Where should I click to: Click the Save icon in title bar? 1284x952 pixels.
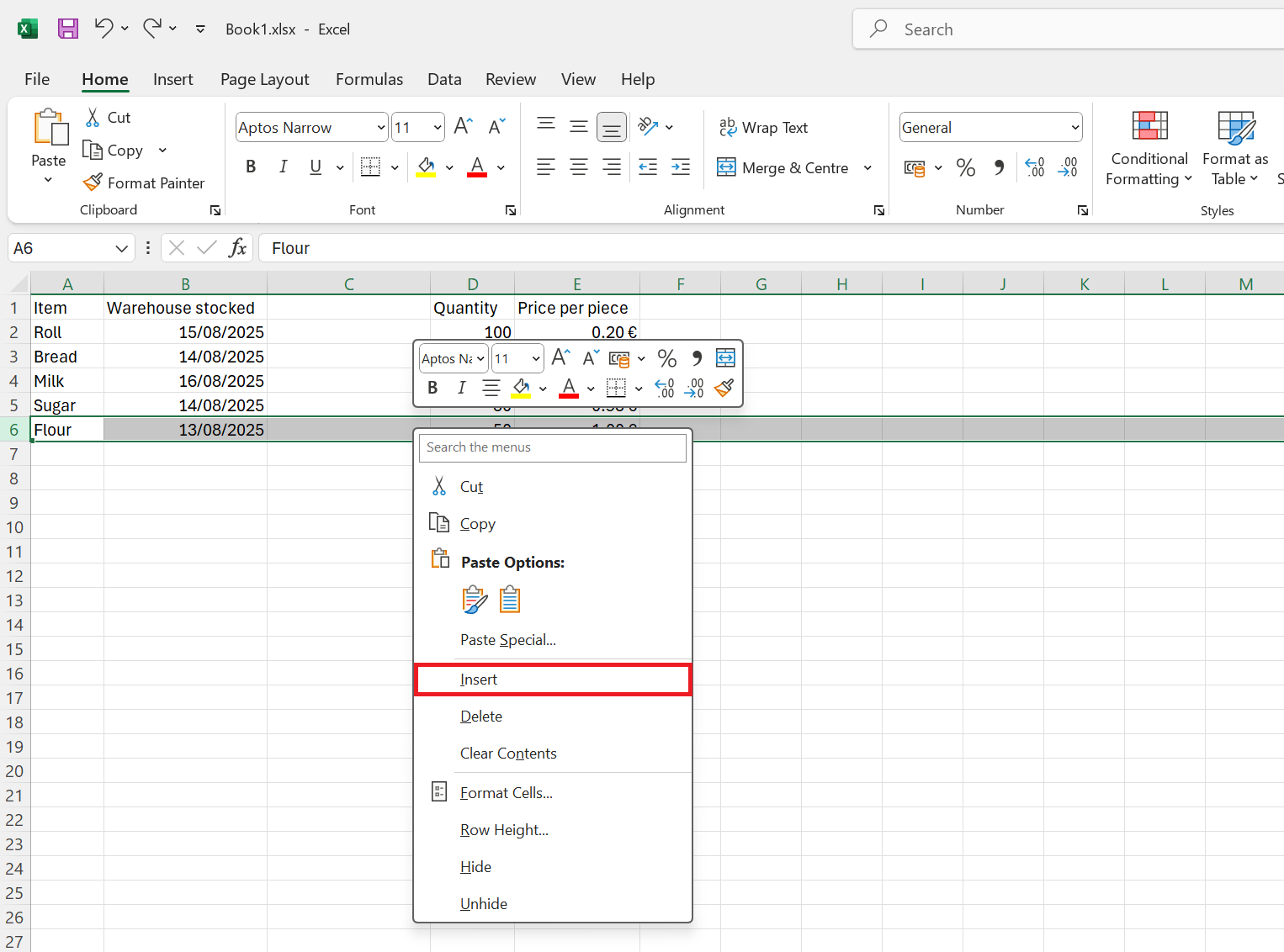(x=68, y=29)
